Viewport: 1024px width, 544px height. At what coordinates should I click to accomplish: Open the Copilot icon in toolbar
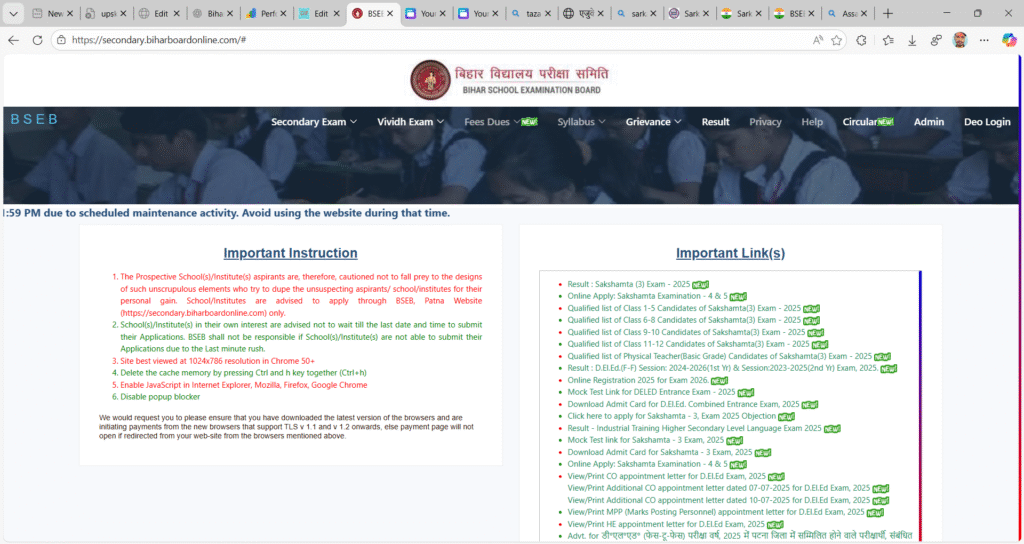tap(1009, 40)
